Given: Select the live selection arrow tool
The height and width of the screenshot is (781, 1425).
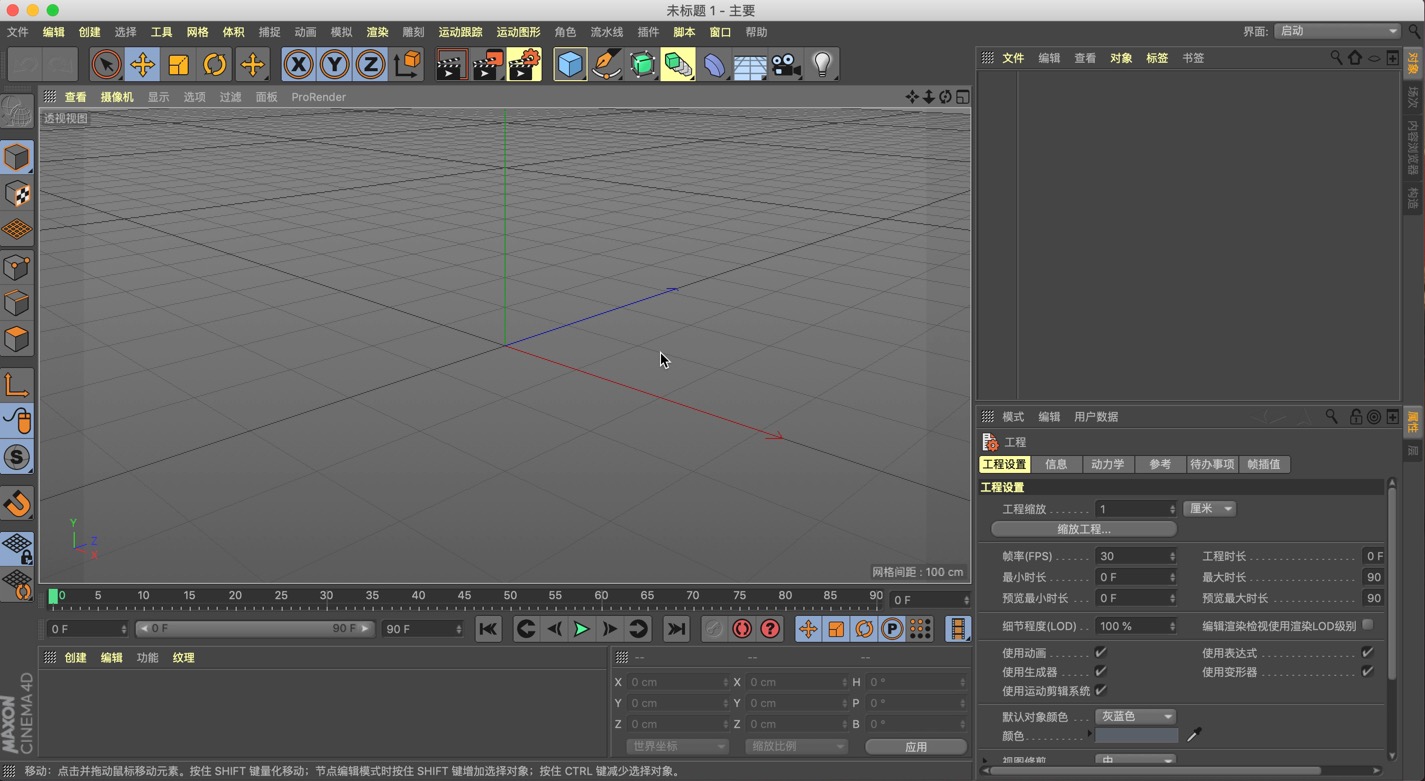Looking at the screenshot, I should click(106, 65).
